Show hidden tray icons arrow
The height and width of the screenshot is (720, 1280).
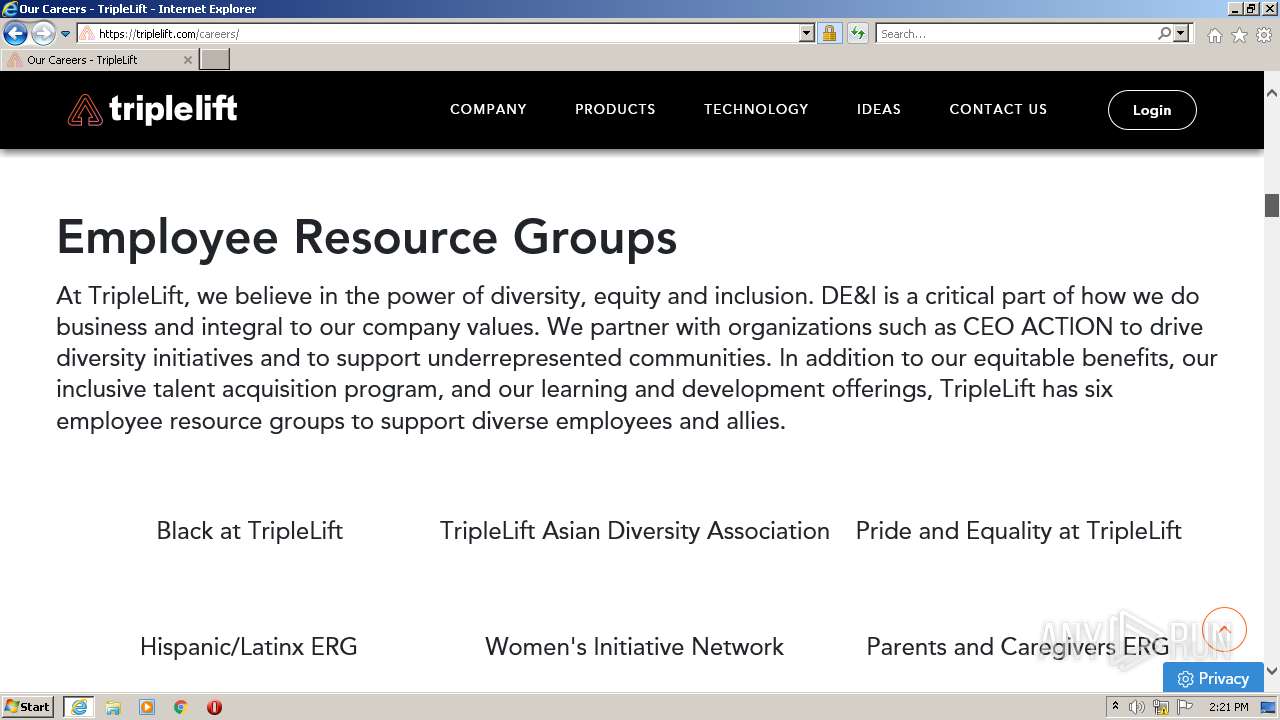(1115, 707)
